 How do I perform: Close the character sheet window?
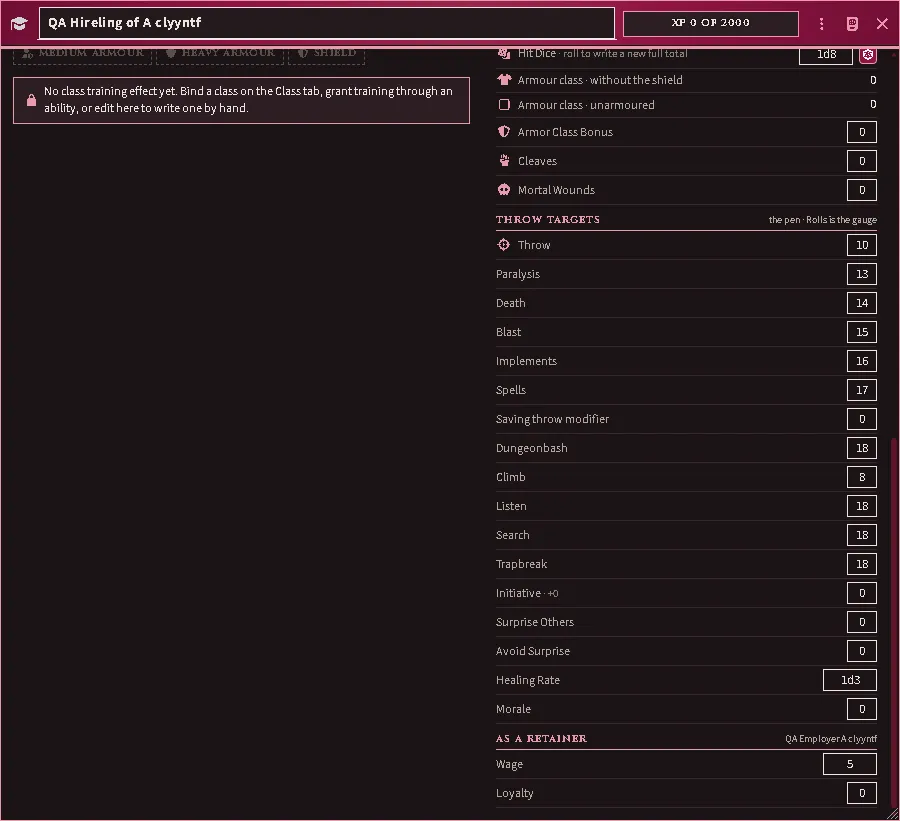882,24
